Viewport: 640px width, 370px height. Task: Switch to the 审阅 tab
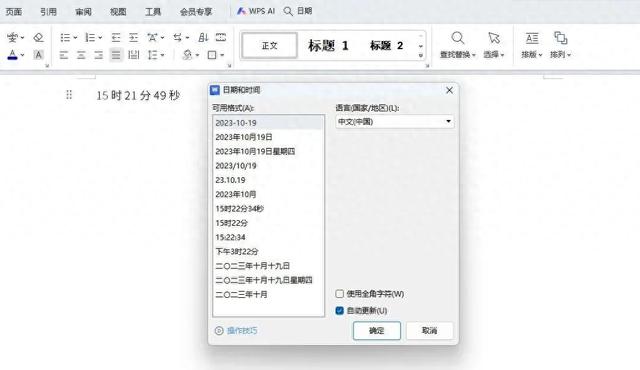[83, 11]
